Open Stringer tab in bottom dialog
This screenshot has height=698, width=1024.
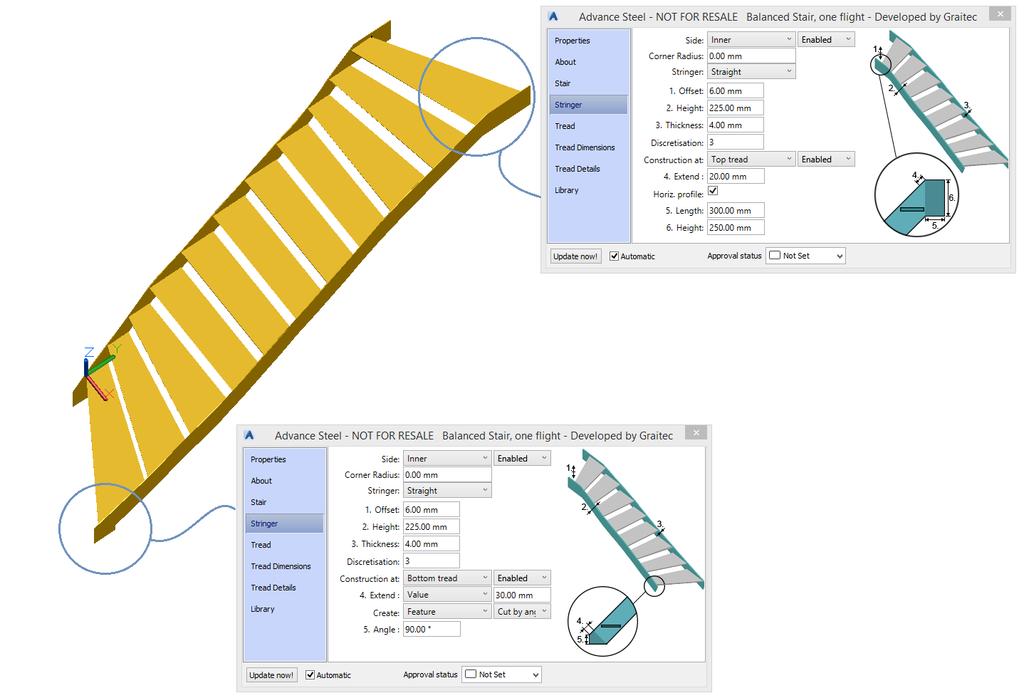coord(284,524)
